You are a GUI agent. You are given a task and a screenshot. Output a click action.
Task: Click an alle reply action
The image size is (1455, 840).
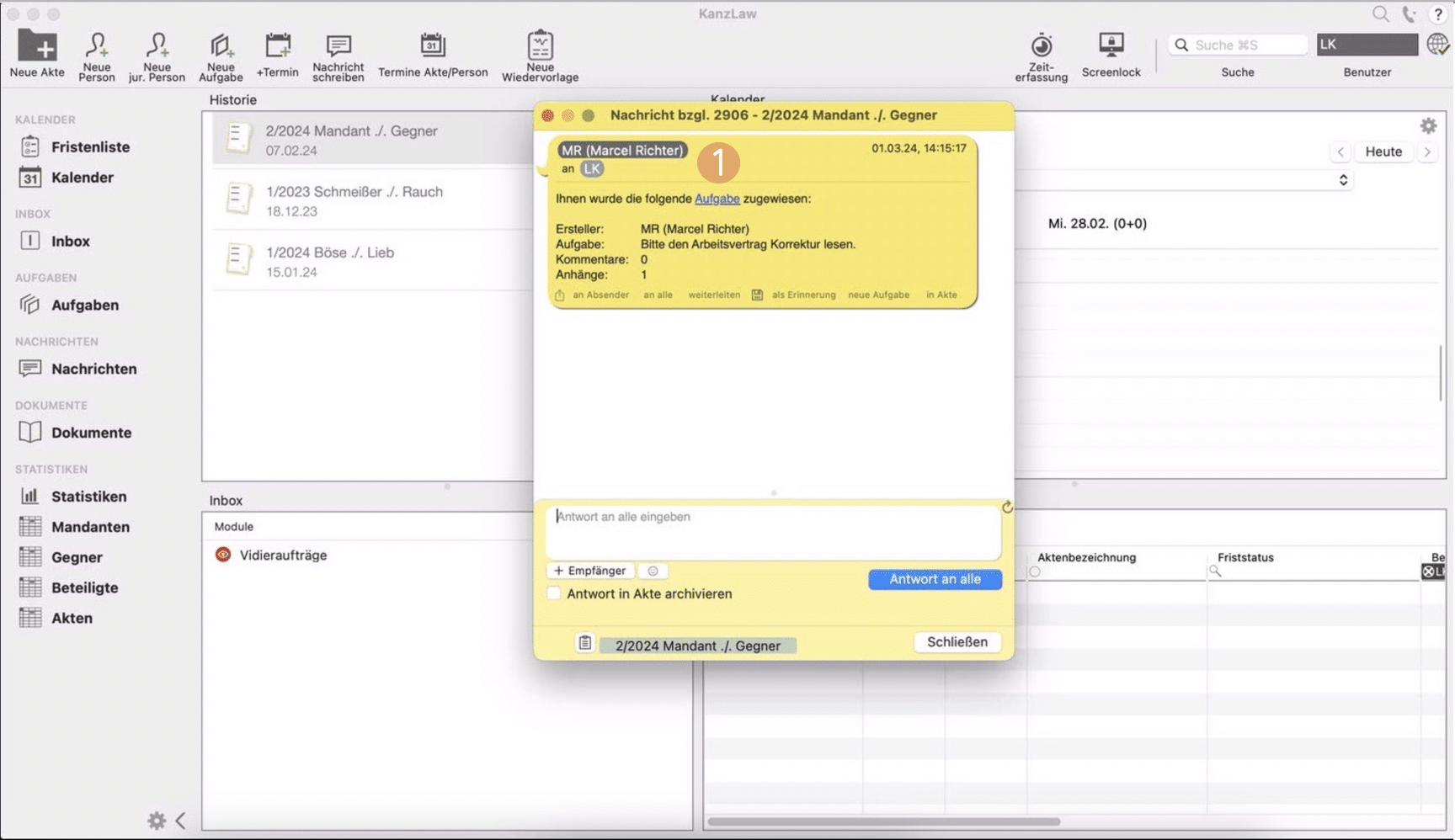(658, 295)
